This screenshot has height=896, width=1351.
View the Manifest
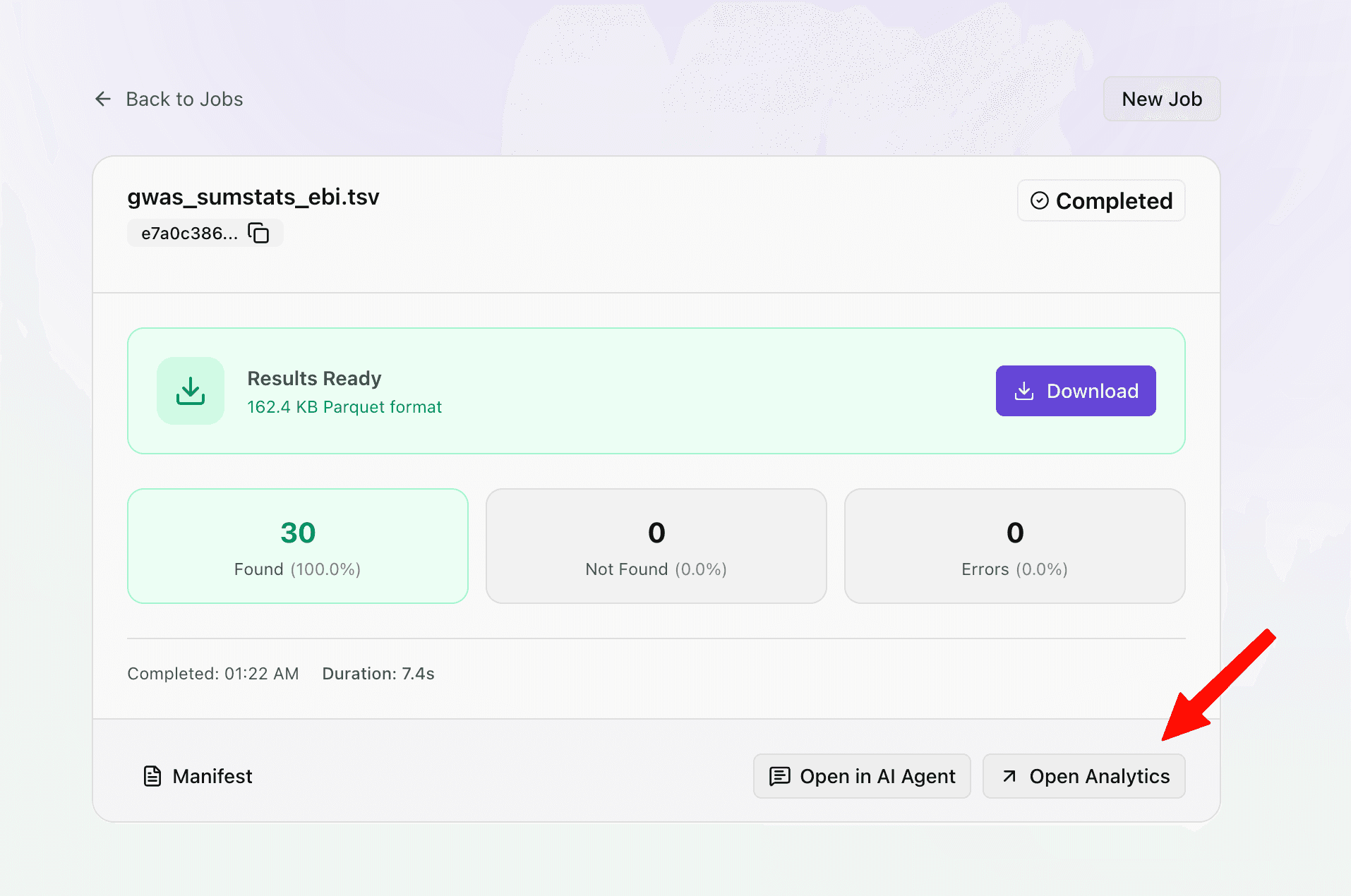198,776
